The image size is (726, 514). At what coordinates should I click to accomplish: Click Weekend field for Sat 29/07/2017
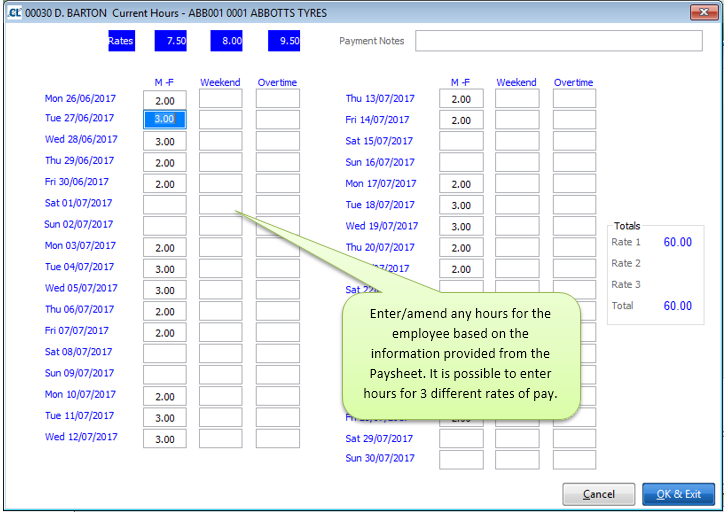(x=517, y=439)
